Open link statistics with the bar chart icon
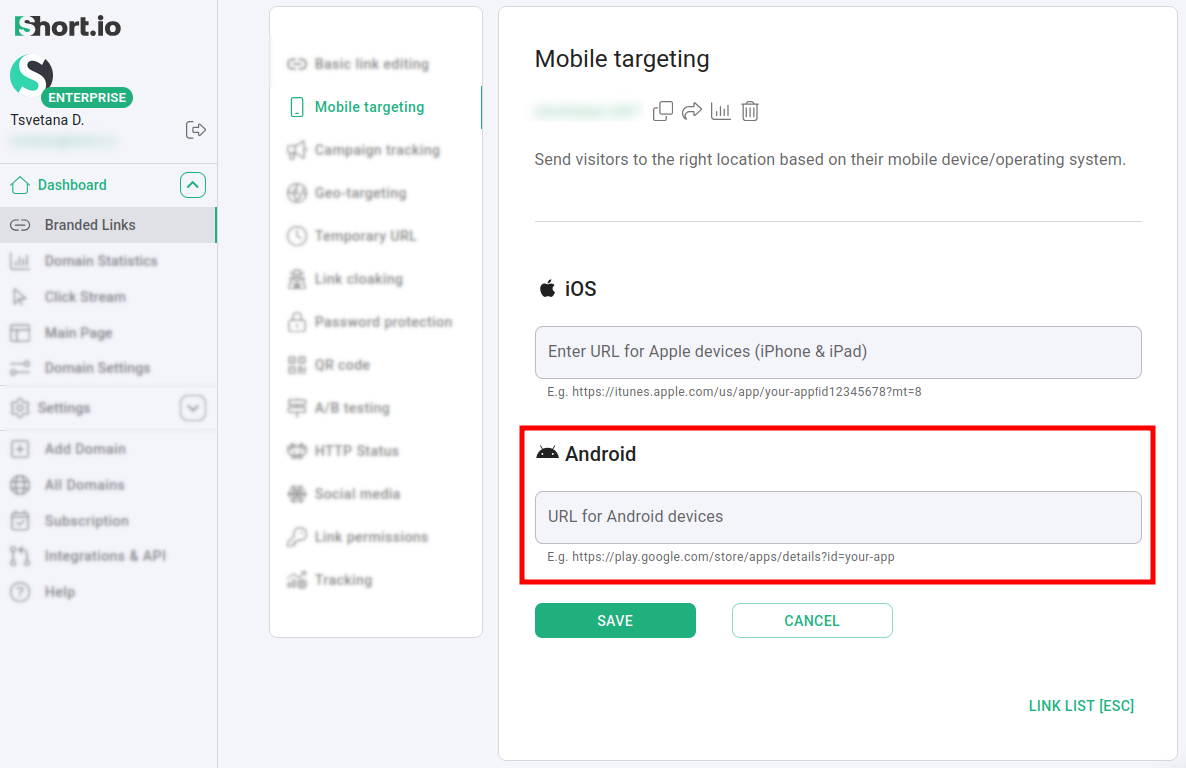This screenshot has width=1186, height=768. click(x=720, y=111)
